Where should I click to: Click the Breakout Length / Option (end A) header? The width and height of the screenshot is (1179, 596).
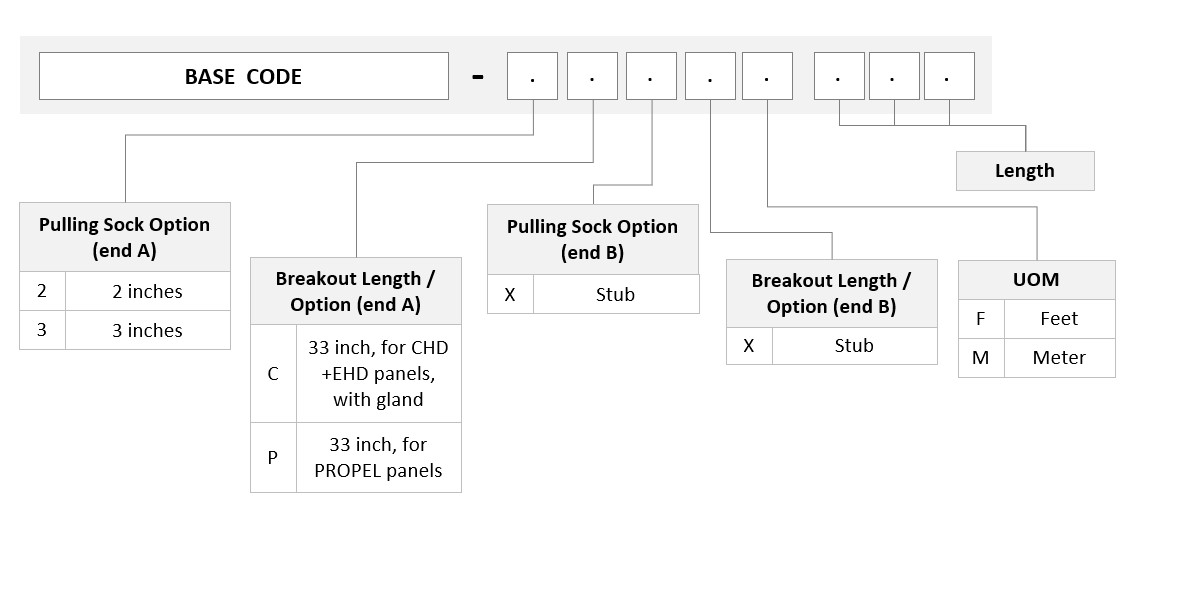point(356,292)
